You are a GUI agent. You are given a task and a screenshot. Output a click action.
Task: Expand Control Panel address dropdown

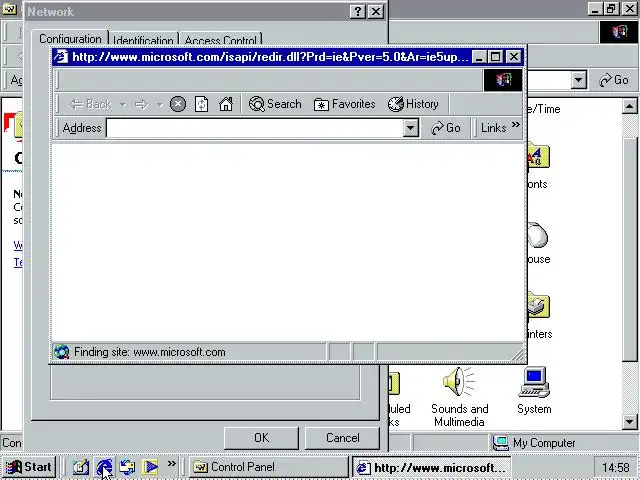coord(578,80)
